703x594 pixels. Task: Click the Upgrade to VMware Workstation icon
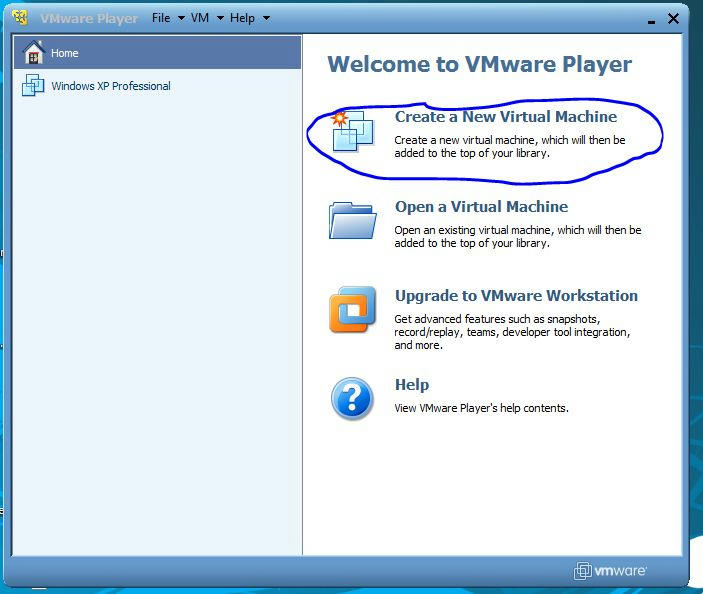click(x=353, y=309)
